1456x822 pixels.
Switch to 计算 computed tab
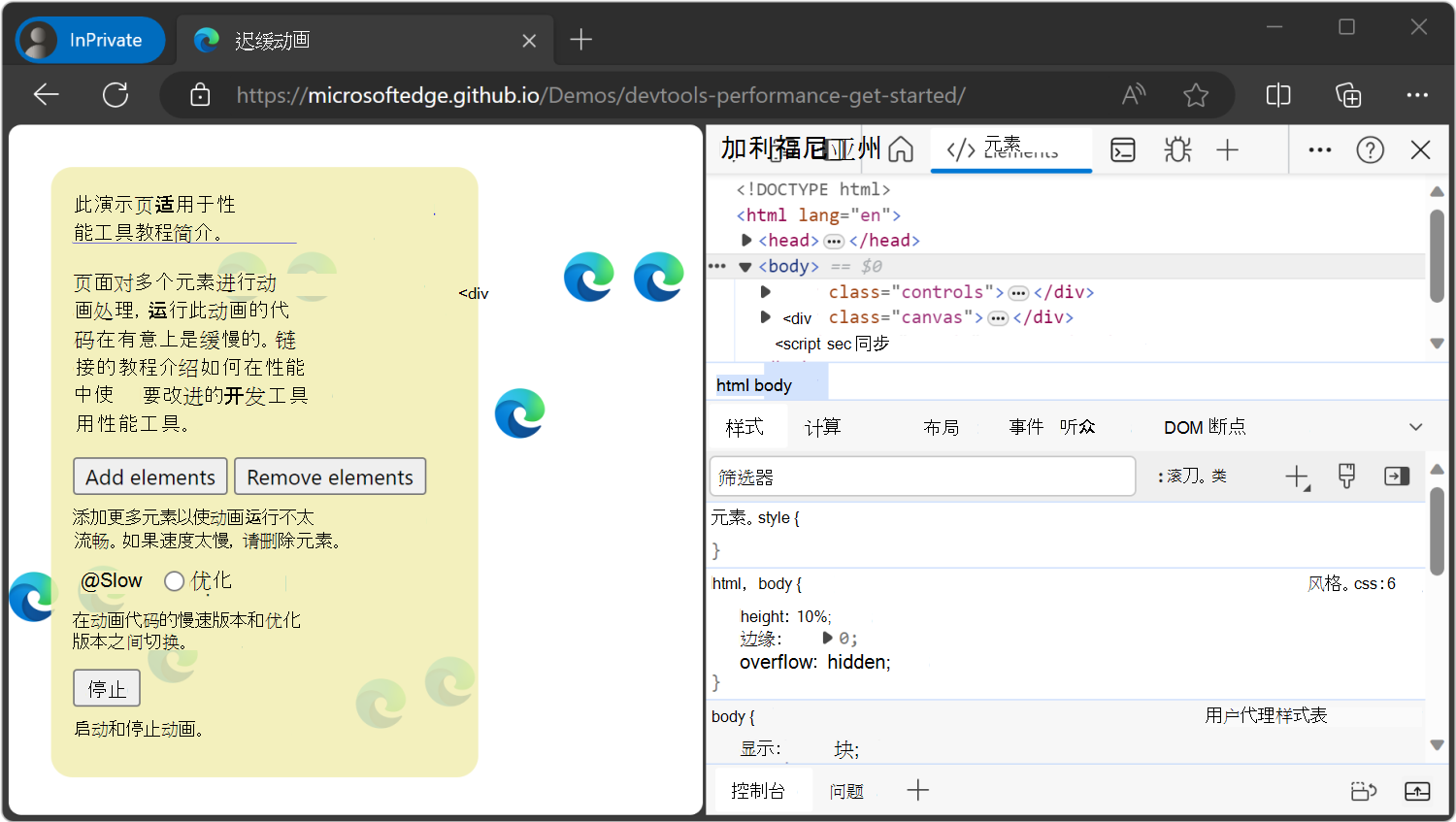pos(822,427)
